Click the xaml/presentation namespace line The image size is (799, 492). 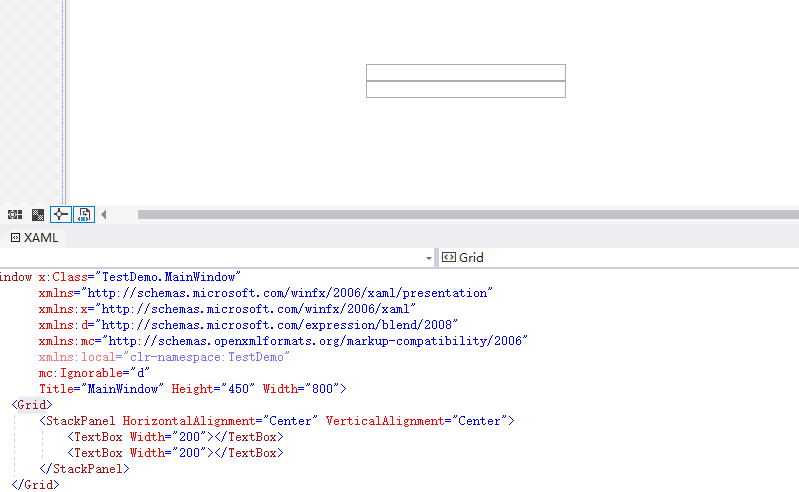point(265,293)
